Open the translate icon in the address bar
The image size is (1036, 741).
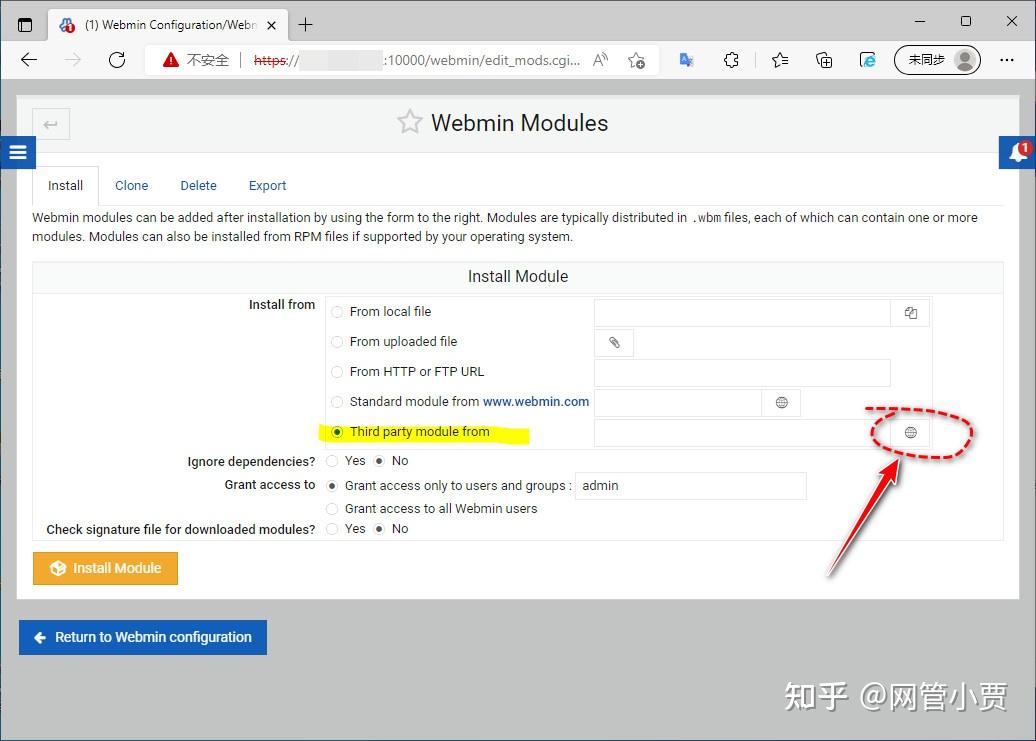[x=685, y=60]
